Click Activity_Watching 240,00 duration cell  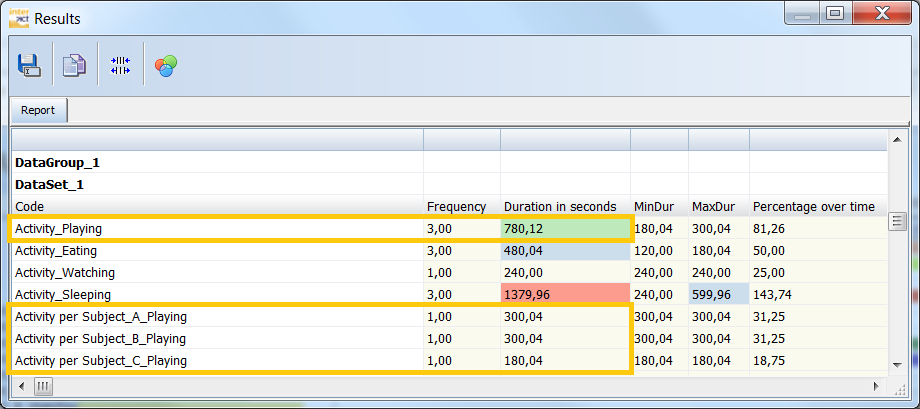click(x=565, y=272)
